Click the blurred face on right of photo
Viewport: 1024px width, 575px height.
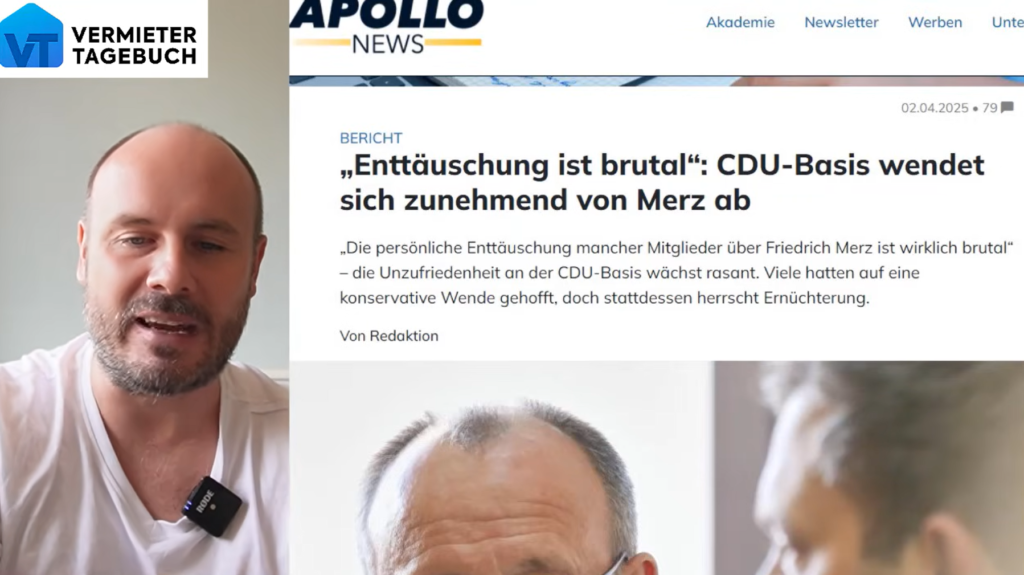click(869, 468)
